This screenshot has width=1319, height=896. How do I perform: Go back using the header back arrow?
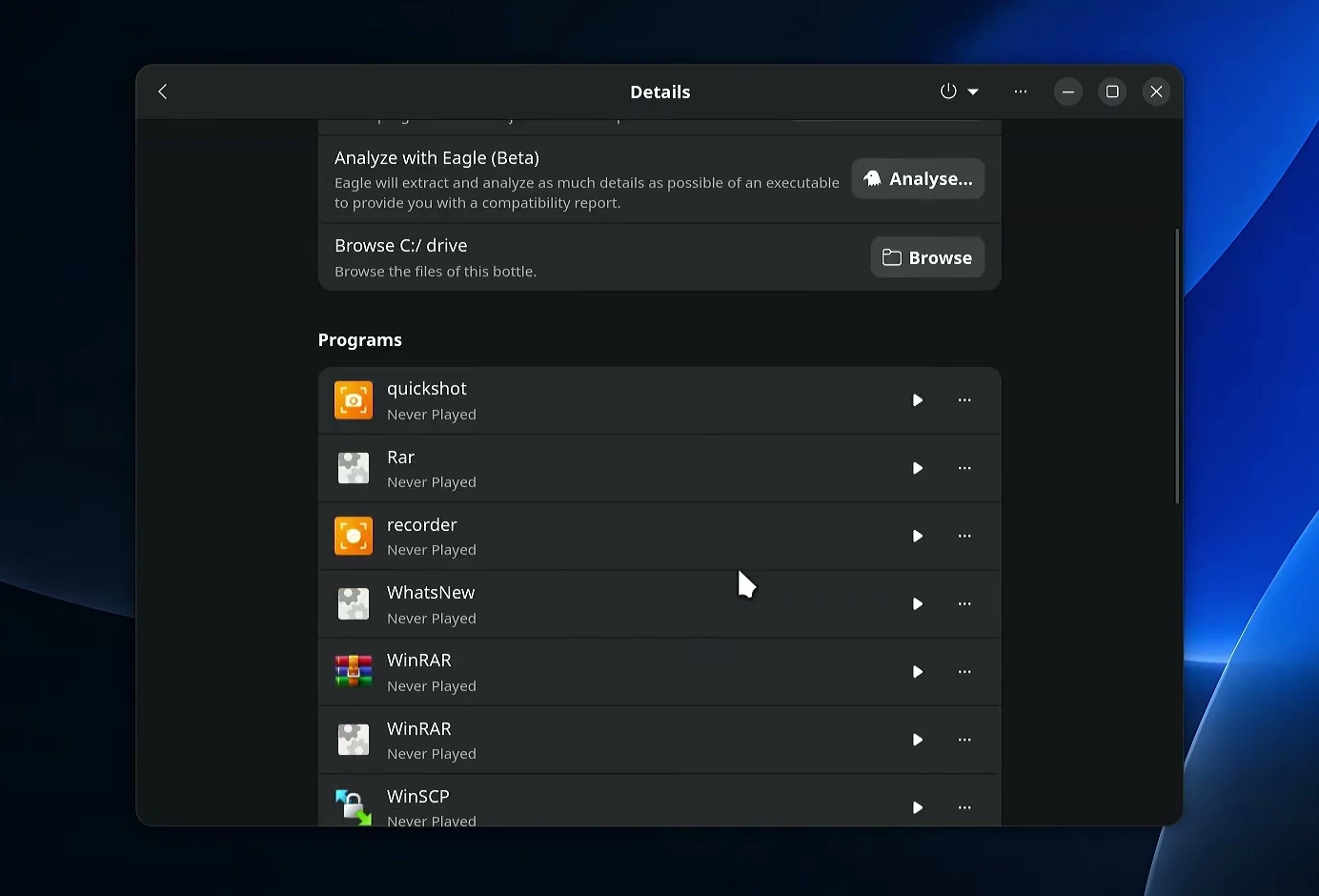point(163,92)
